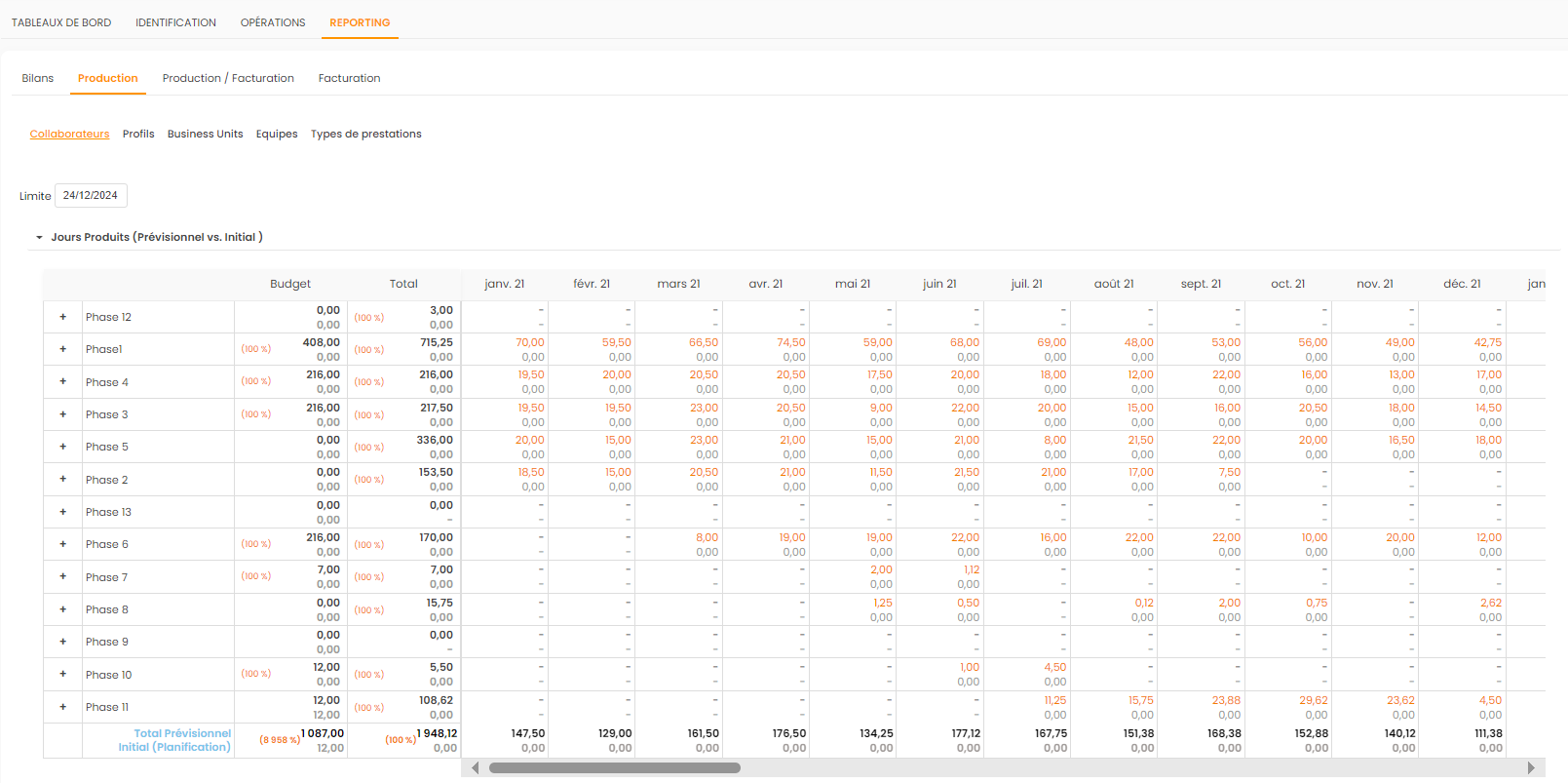Expand the Phase1 row plus icon
This screenshot has height=783, width=1568.
[x=63, y=349]
